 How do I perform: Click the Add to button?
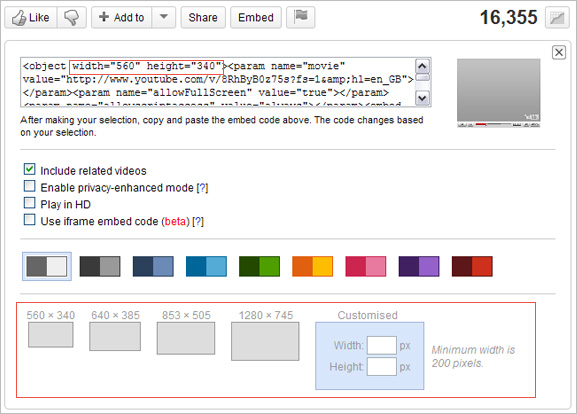121,17
